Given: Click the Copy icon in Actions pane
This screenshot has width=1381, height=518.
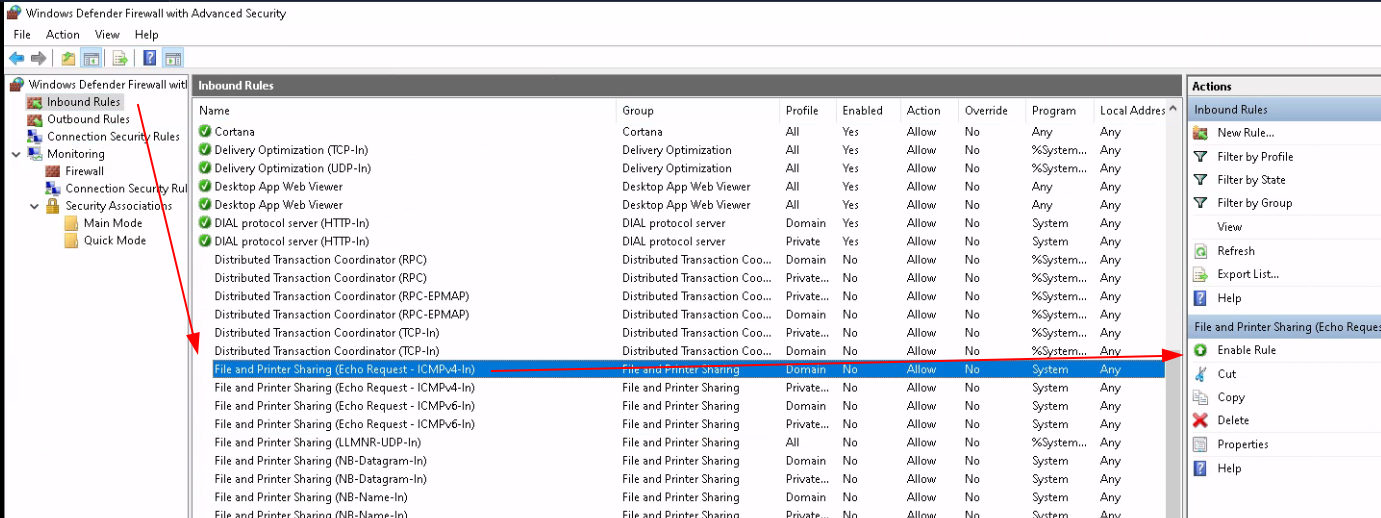Looking at the screenshot, I should point(1200,397).
